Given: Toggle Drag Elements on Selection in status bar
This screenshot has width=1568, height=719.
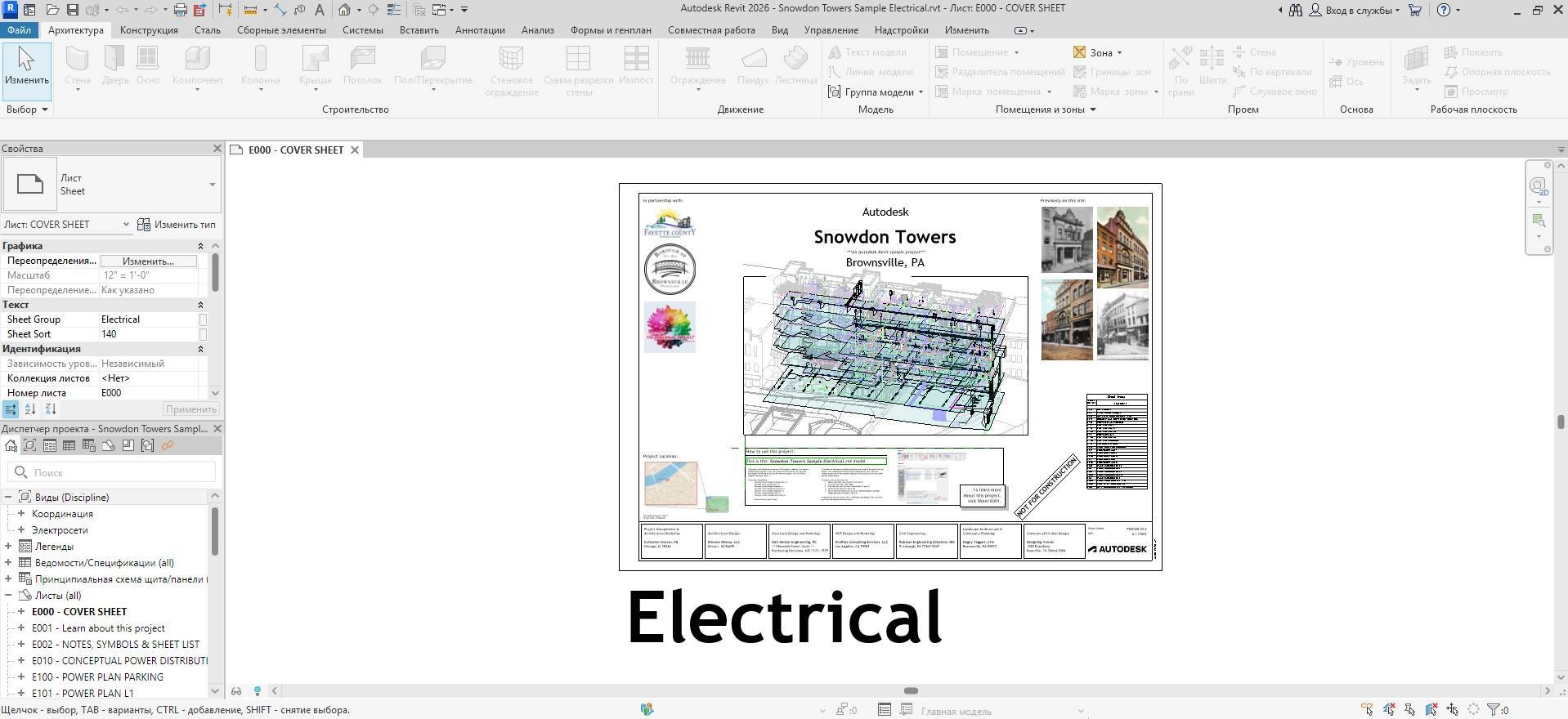Looking at the screenshot, I should (x=1452, y=710).
